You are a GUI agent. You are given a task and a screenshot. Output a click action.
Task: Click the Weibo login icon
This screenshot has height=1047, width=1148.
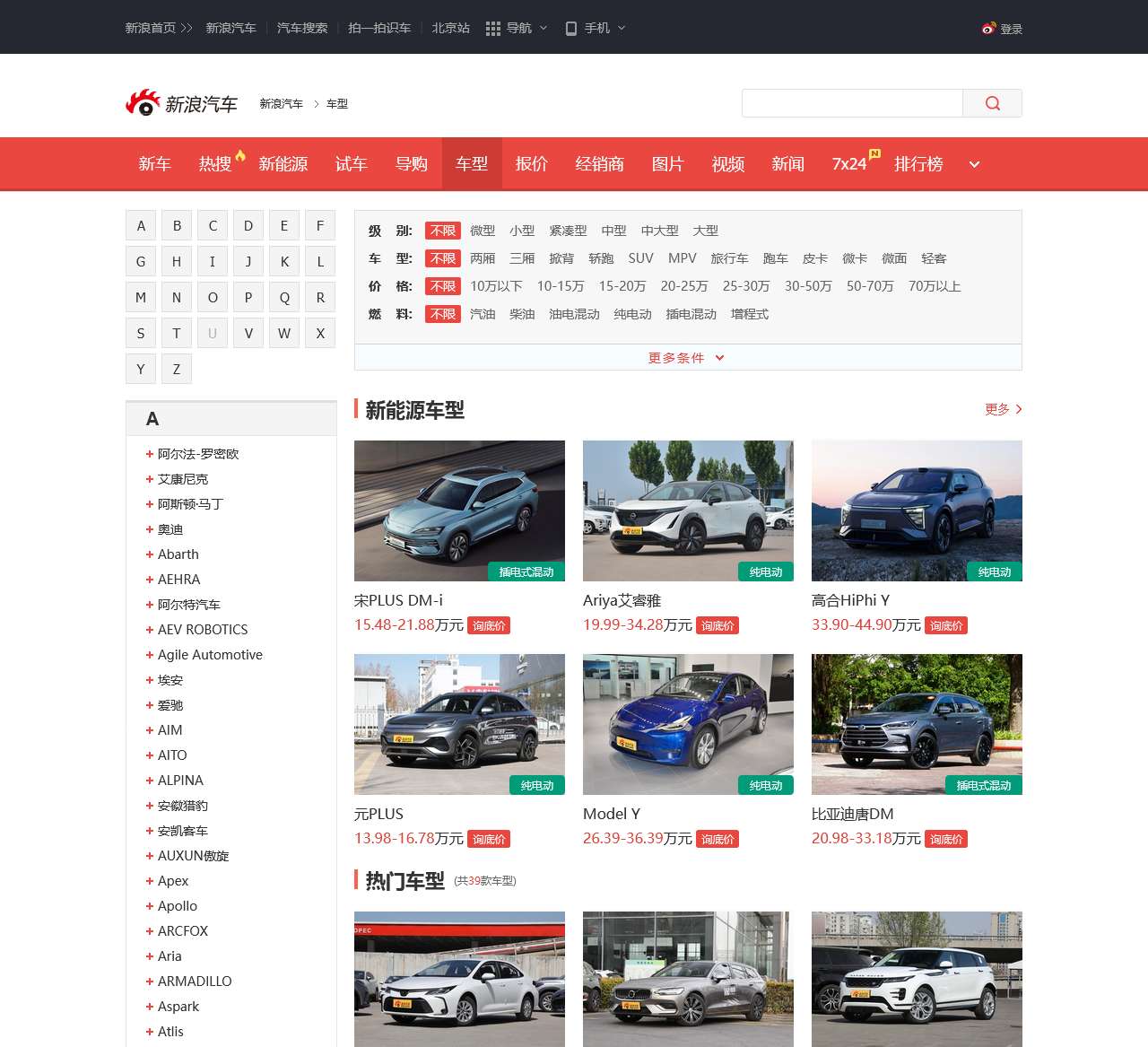pos(988,28)
